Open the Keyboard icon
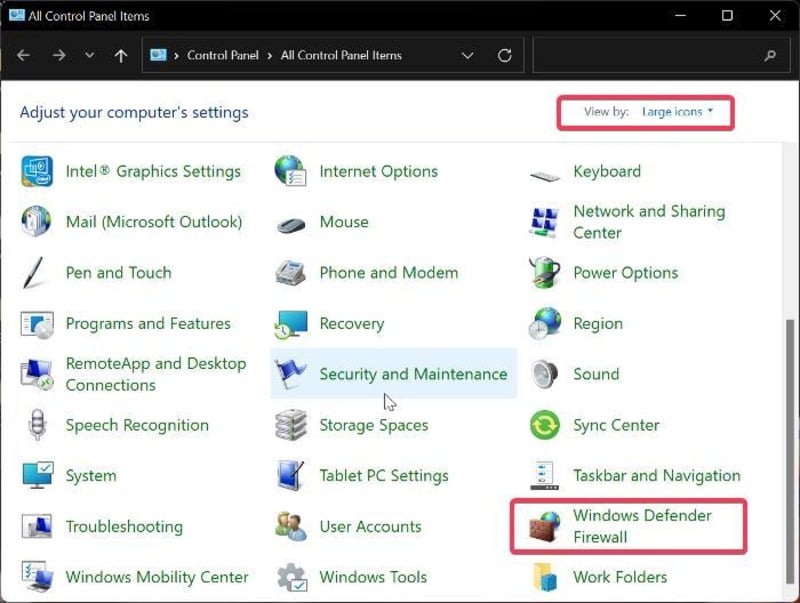This screenshot has width=800, height=603. [x=544, y=176]
